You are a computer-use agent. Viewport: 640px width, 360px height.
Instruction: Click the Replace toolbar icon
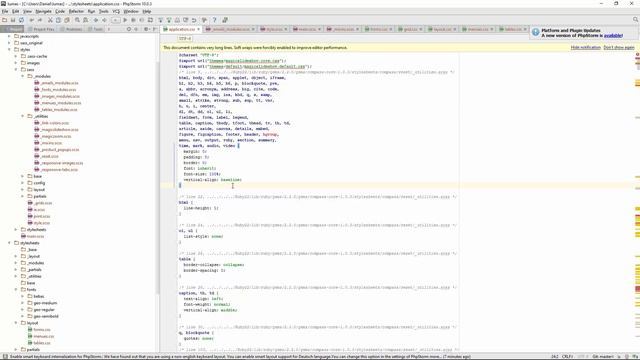86,20
